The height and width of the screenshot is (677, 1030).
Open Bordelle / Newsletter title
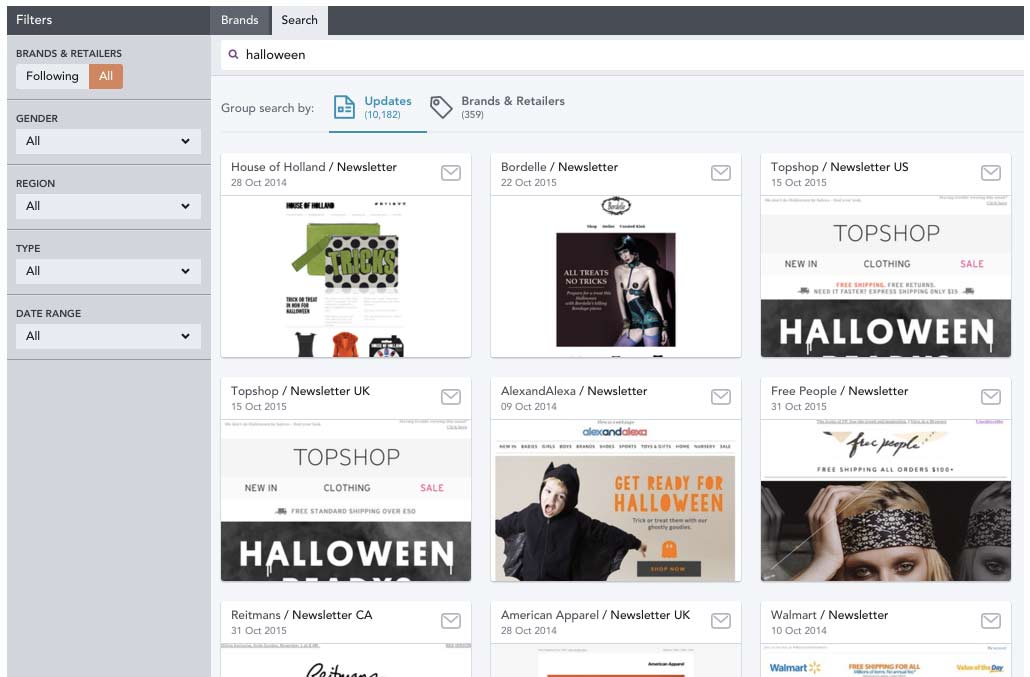pos(560,167)
